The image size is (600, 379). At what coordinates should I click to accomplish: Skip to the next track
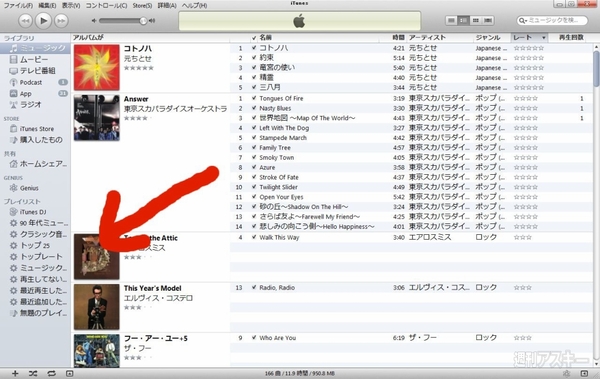[x=61, y=21]
